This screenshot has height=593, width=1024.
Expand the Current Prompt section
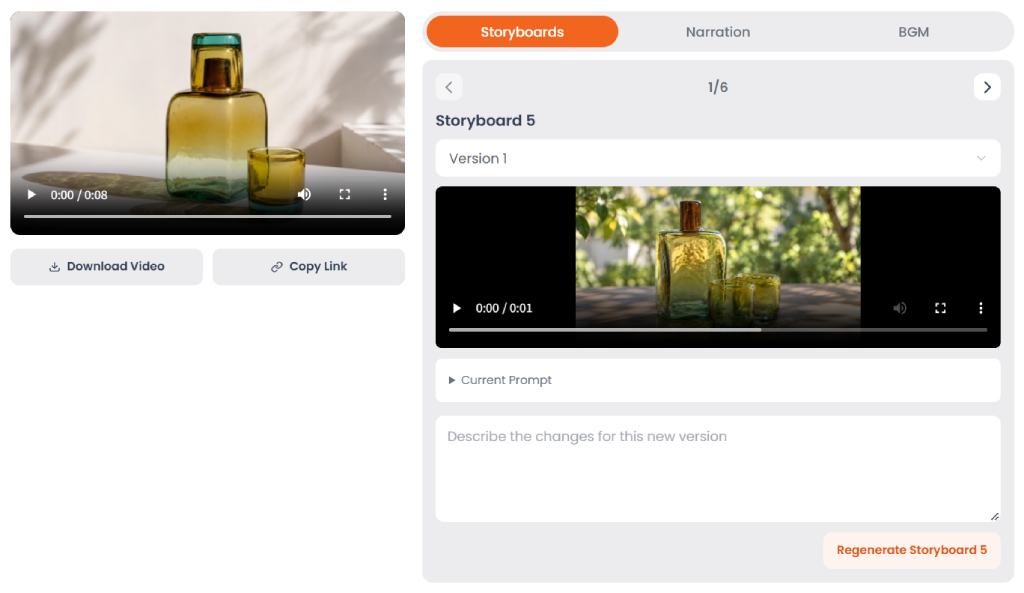click(718, 380)
